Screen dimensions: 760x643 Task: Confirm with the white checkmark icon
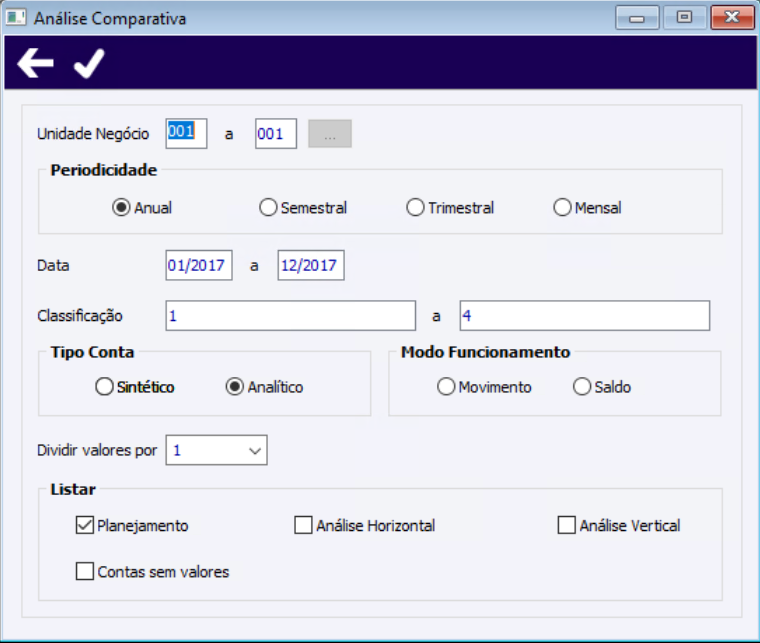click(x=89, y=63)
